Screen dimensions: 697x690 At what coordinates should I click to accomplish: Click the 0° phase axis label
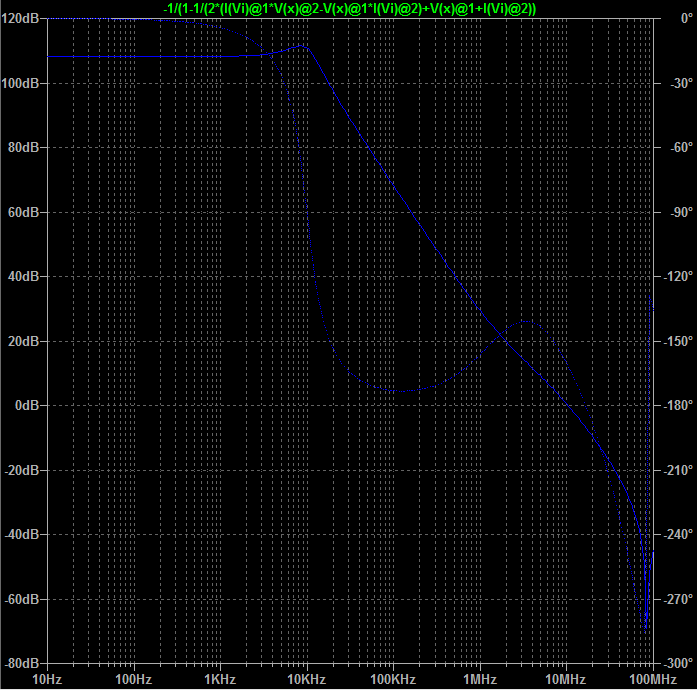(686, 19)
